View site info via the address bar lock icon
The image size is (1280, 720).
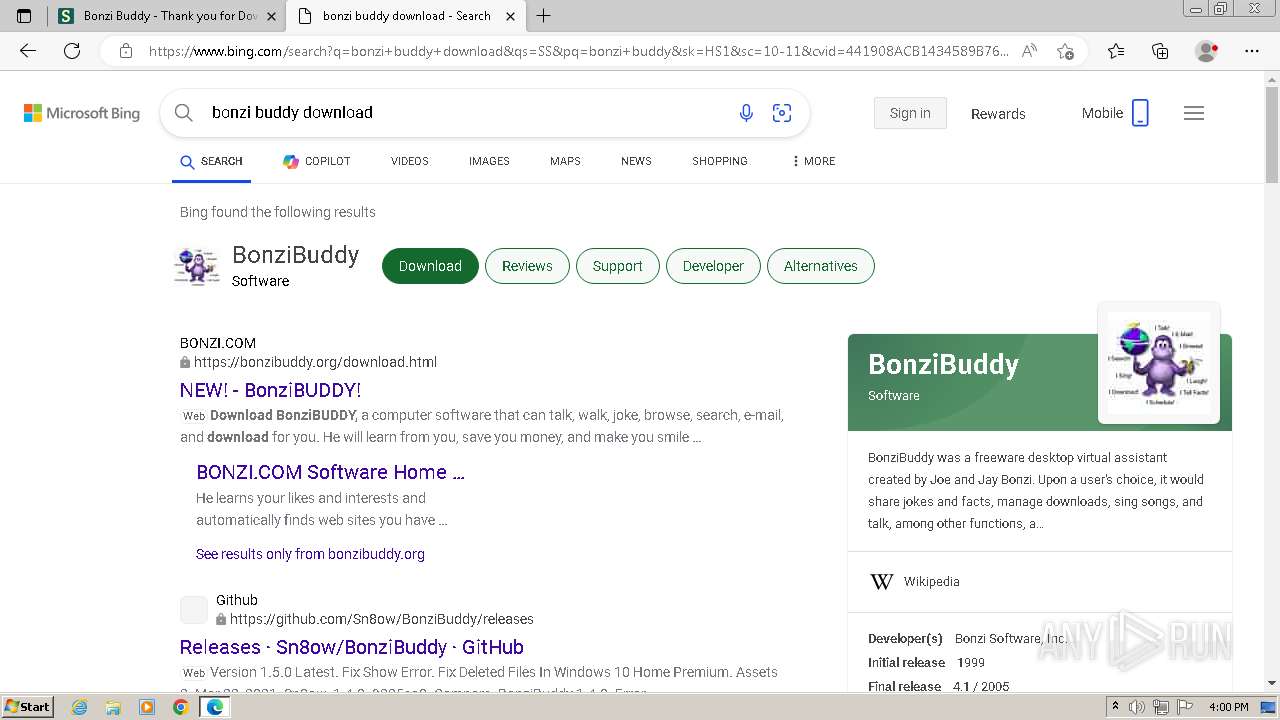pos(126,51)
